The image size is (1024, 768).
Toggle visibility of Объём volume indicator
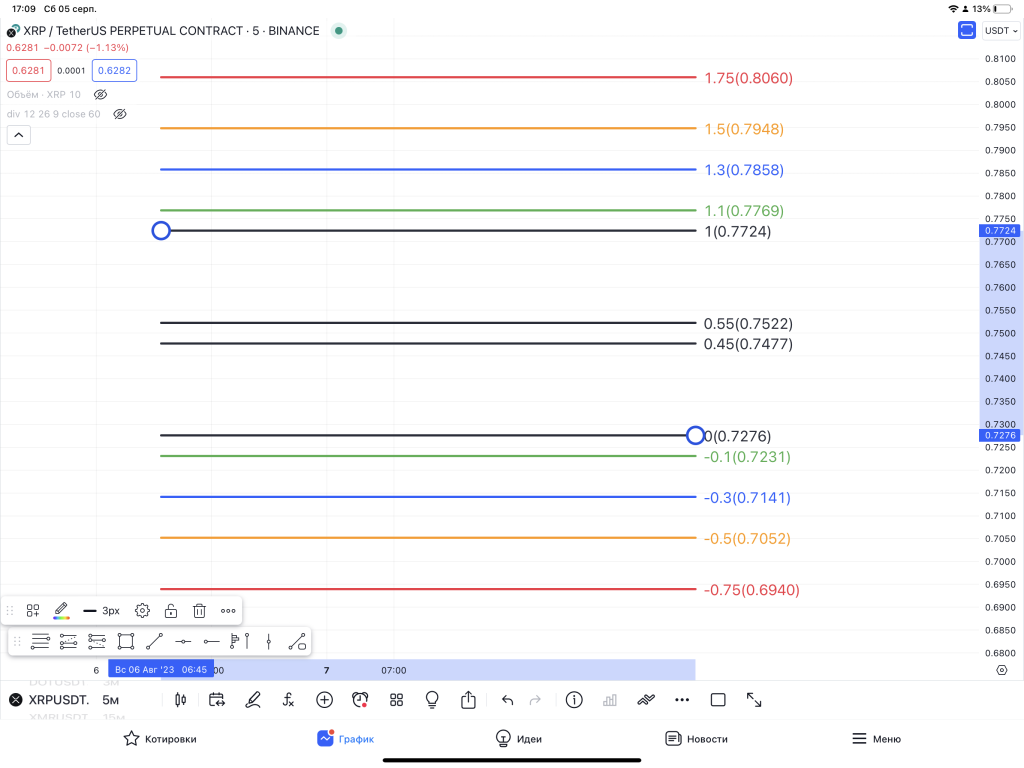pyautogui.click(x=101, y=95)
